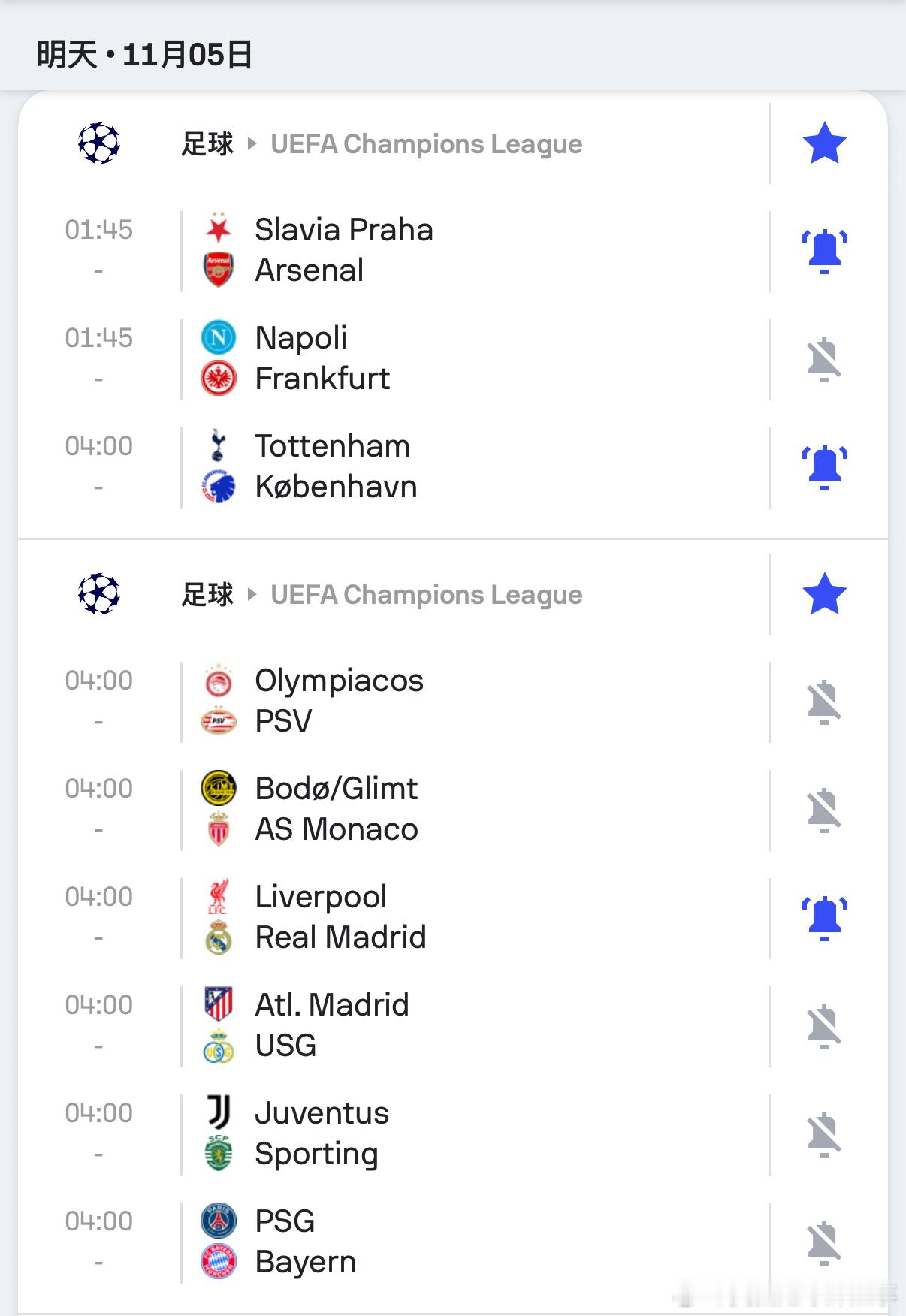Select the 明天 11月05日 date header
Viewport: 906px width, 1316px height.
click(x=144, y=55)
